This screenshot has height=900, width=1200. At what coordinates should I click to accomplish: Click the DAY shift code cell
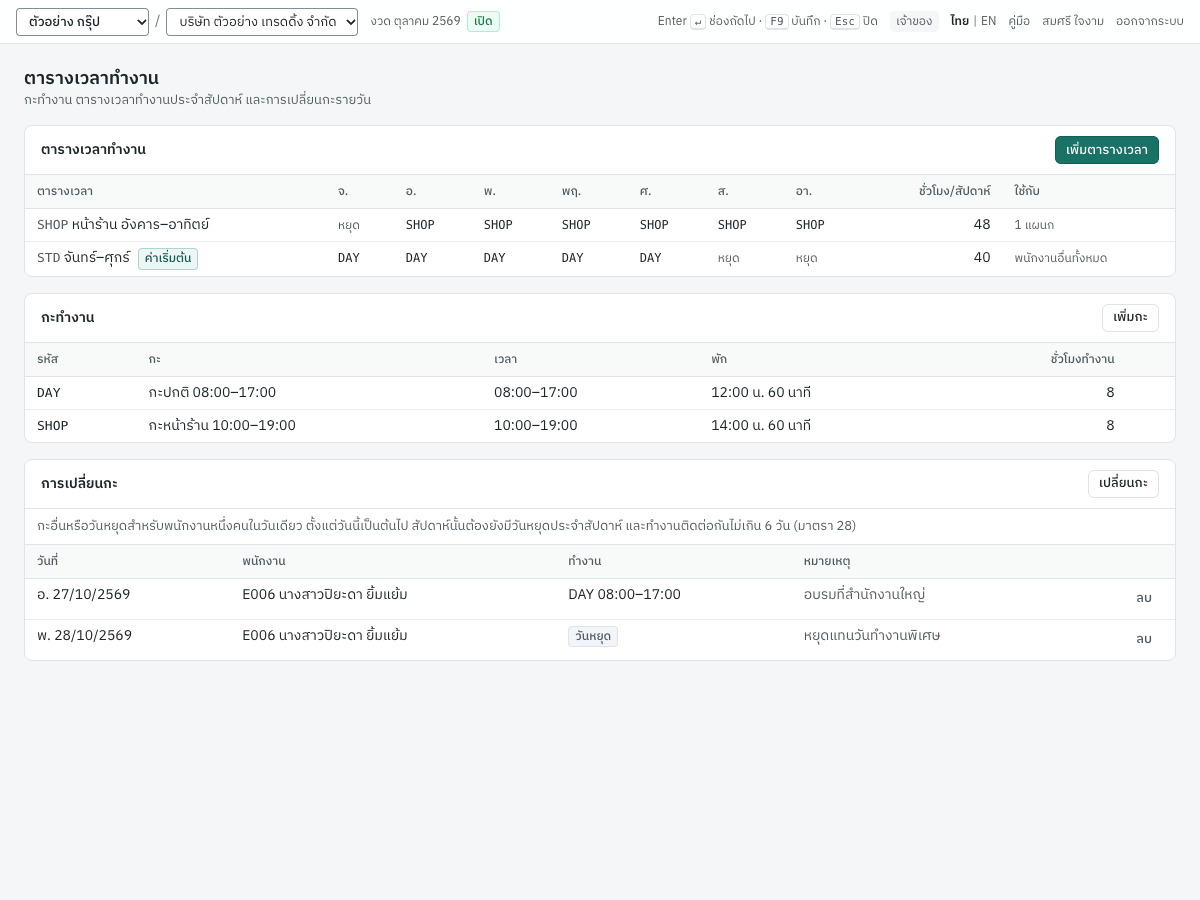click(x=49, y=393)
